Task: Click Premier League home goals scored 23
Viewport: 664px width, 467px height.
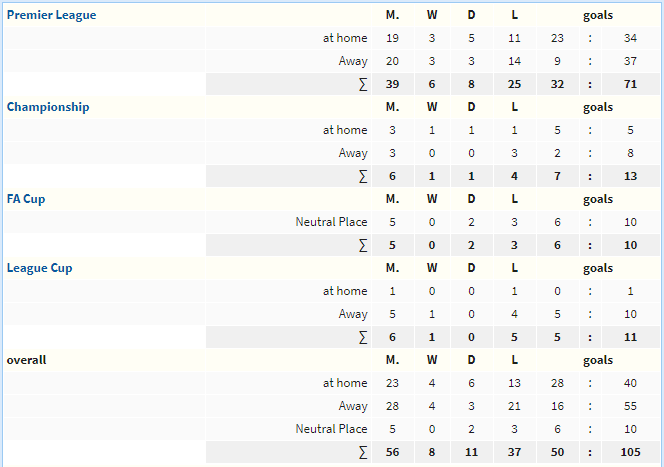Action: point(557,38)
